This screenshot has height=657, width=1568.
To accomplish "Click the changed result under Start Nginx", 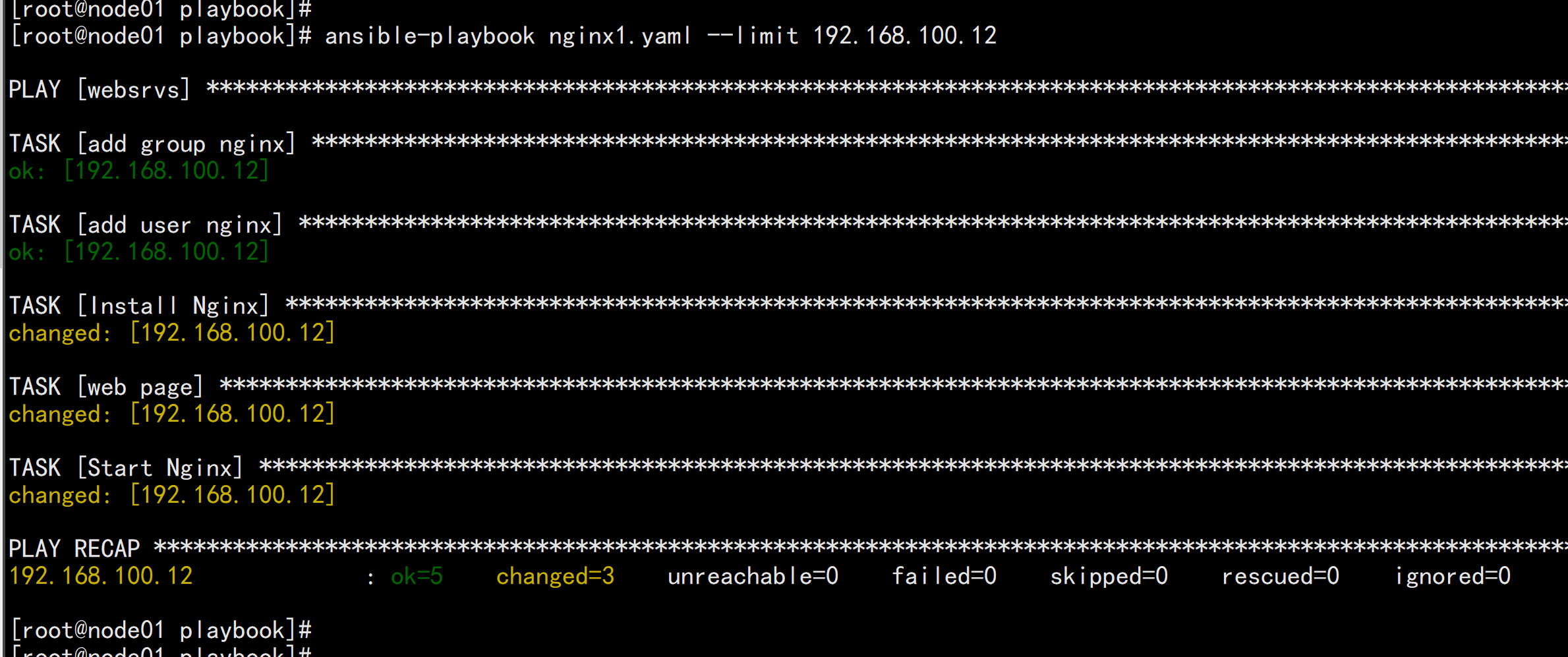I will tap(171, 496).
